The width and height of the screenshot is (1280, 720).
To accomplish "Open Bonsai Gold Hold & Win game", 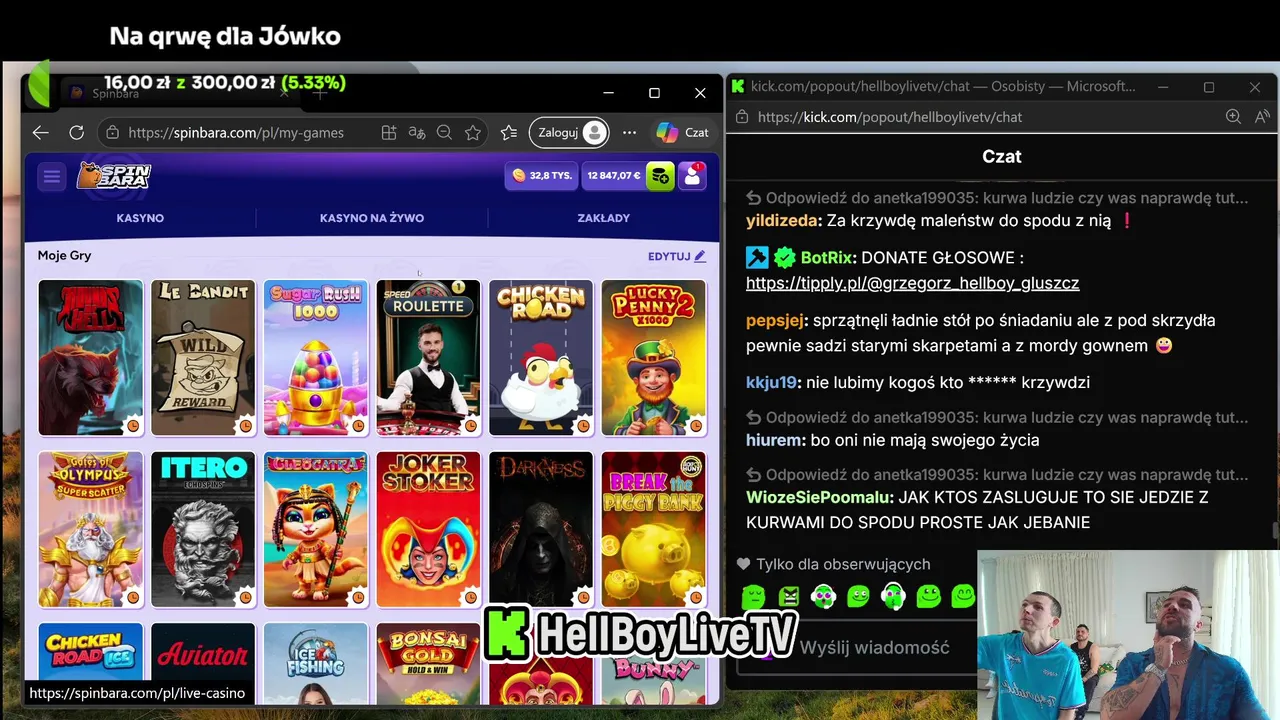I will (x=428, y=663).
